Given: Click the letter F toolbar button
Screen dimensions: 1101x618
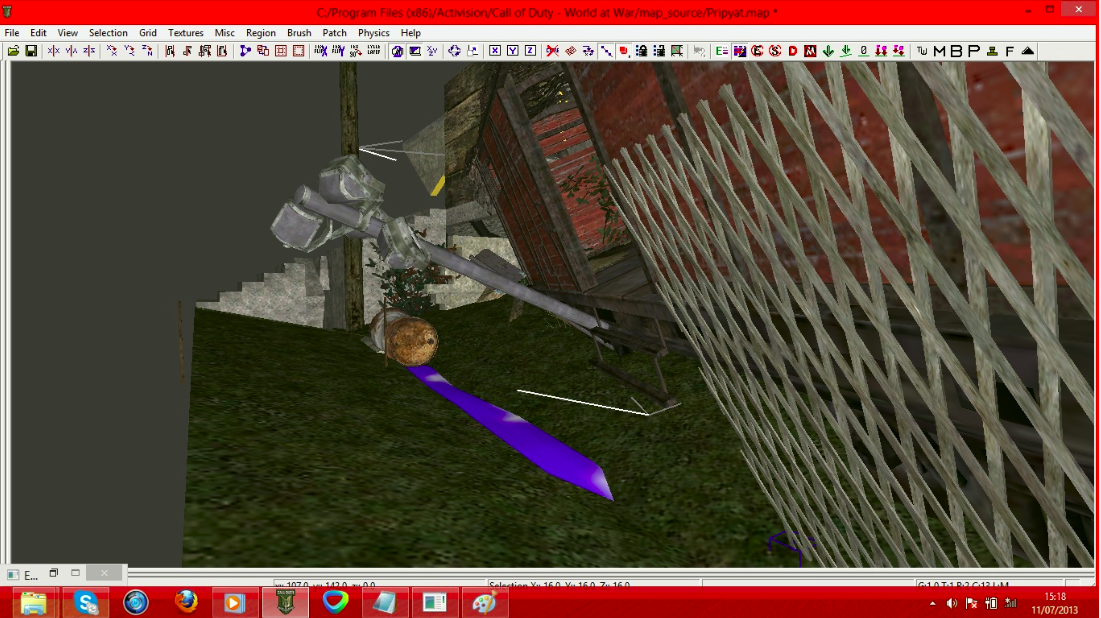Looking at the screenshot, I should pyautogui.click(x=1010, y=51).
